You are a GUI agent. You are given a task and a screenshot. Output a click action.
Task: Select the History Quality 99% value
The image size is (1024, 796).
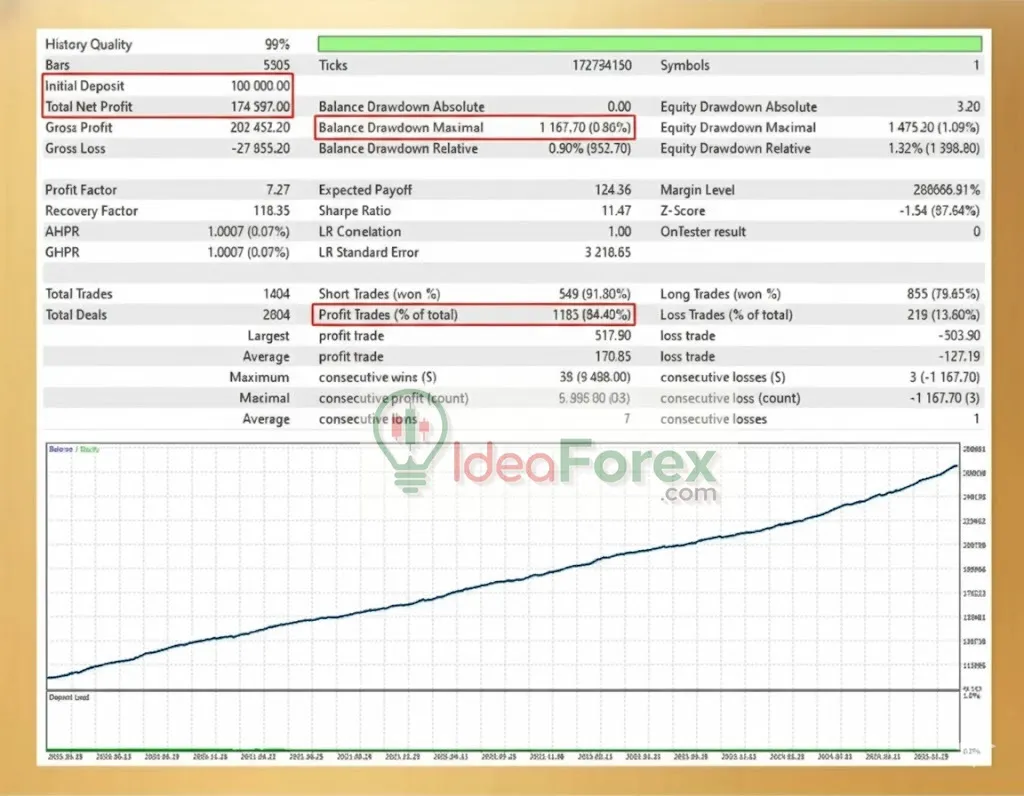click(x=279, y=44)
